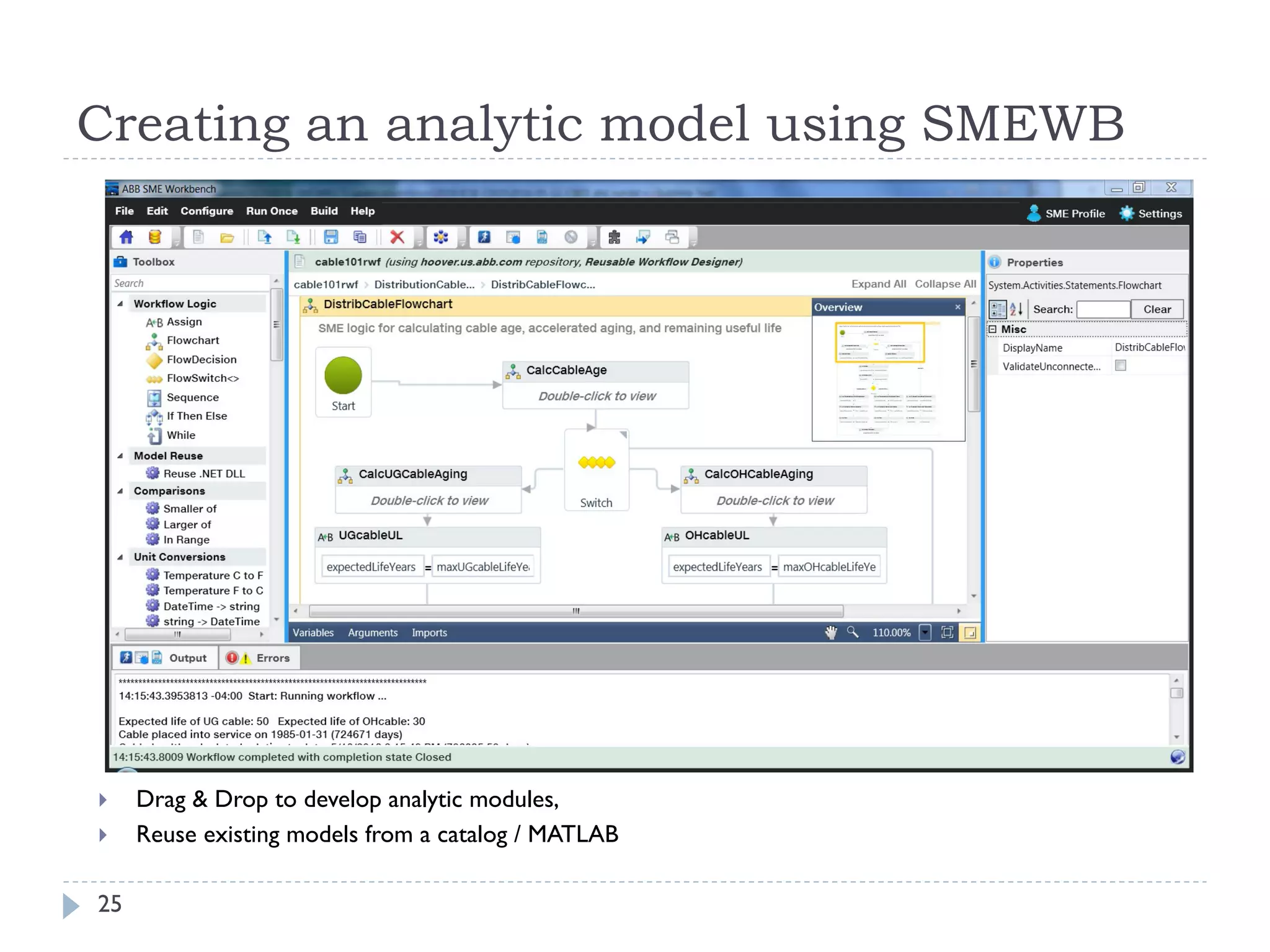Close the Overview panel
This screenshot has height=952, width=1270.
tap(957, 307)
